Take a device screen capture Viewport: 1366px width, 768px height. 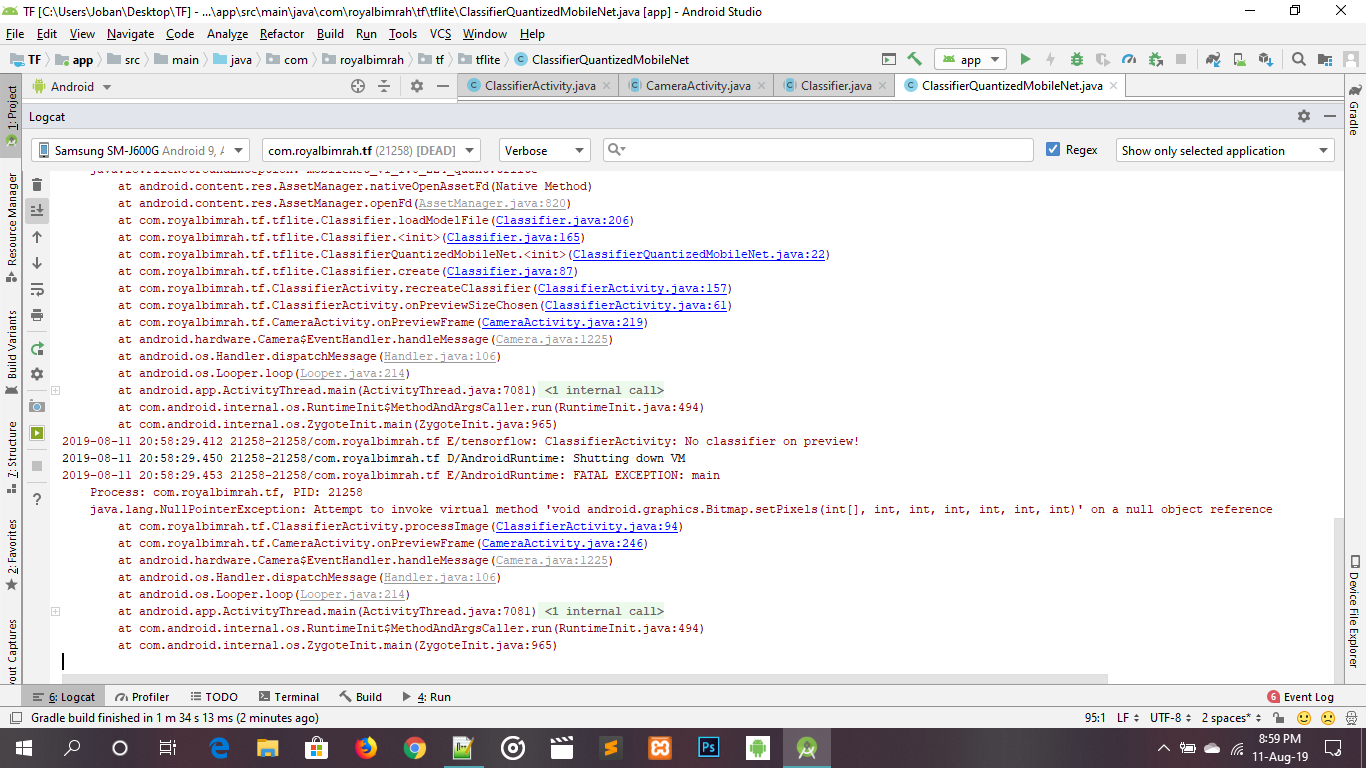tap(37, 406)
